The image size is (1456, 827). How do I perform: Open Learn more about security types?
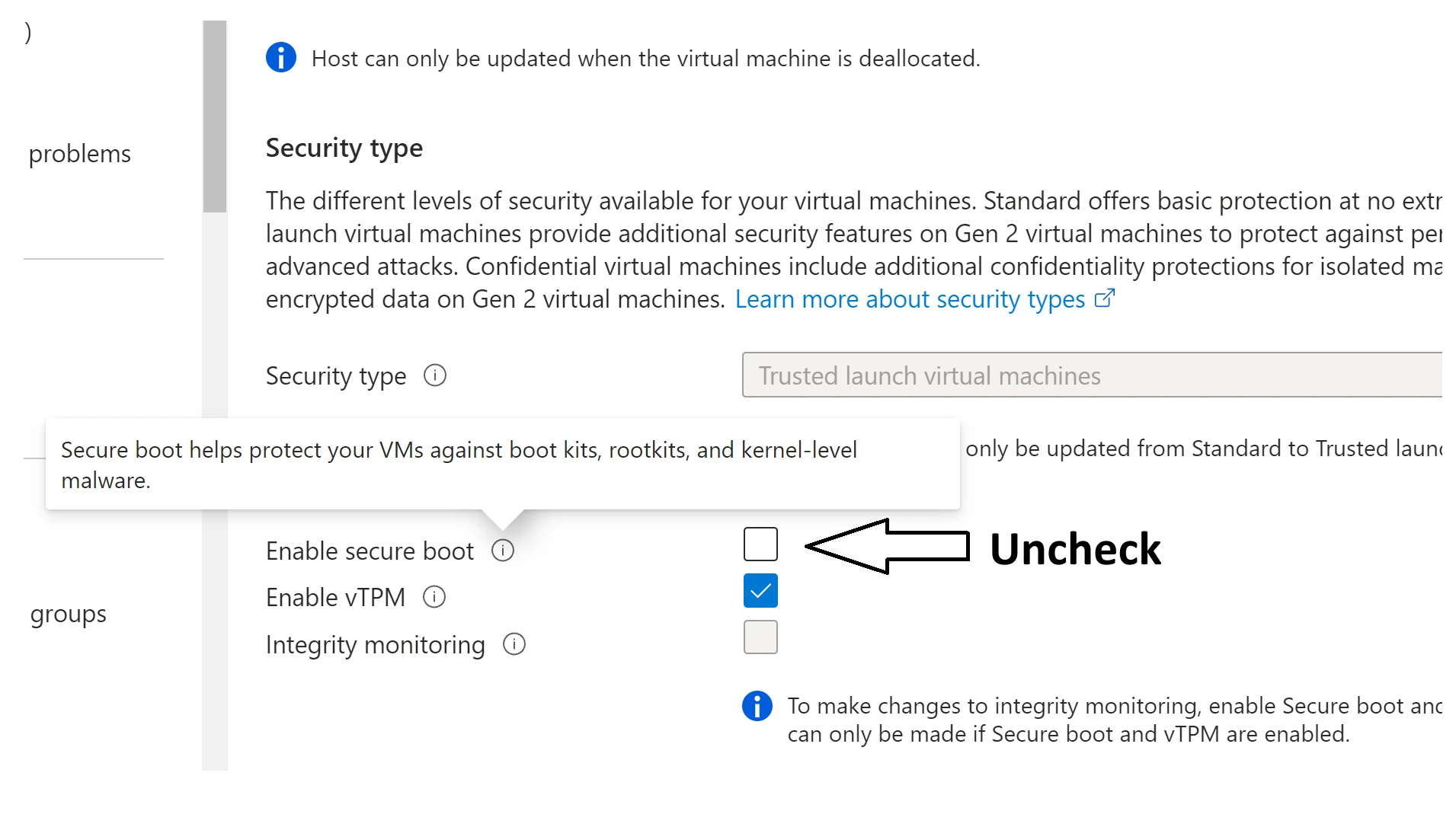point(910,299)
